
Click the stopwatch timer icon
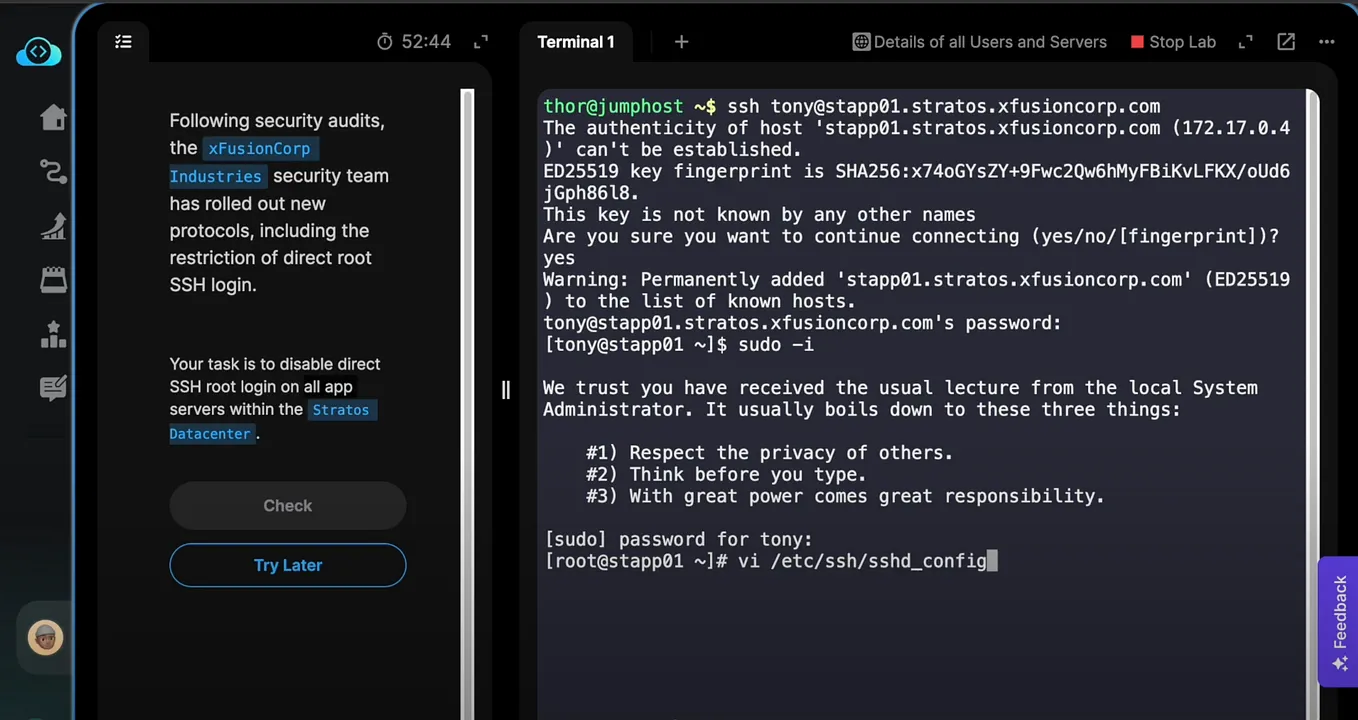[386, 41]
